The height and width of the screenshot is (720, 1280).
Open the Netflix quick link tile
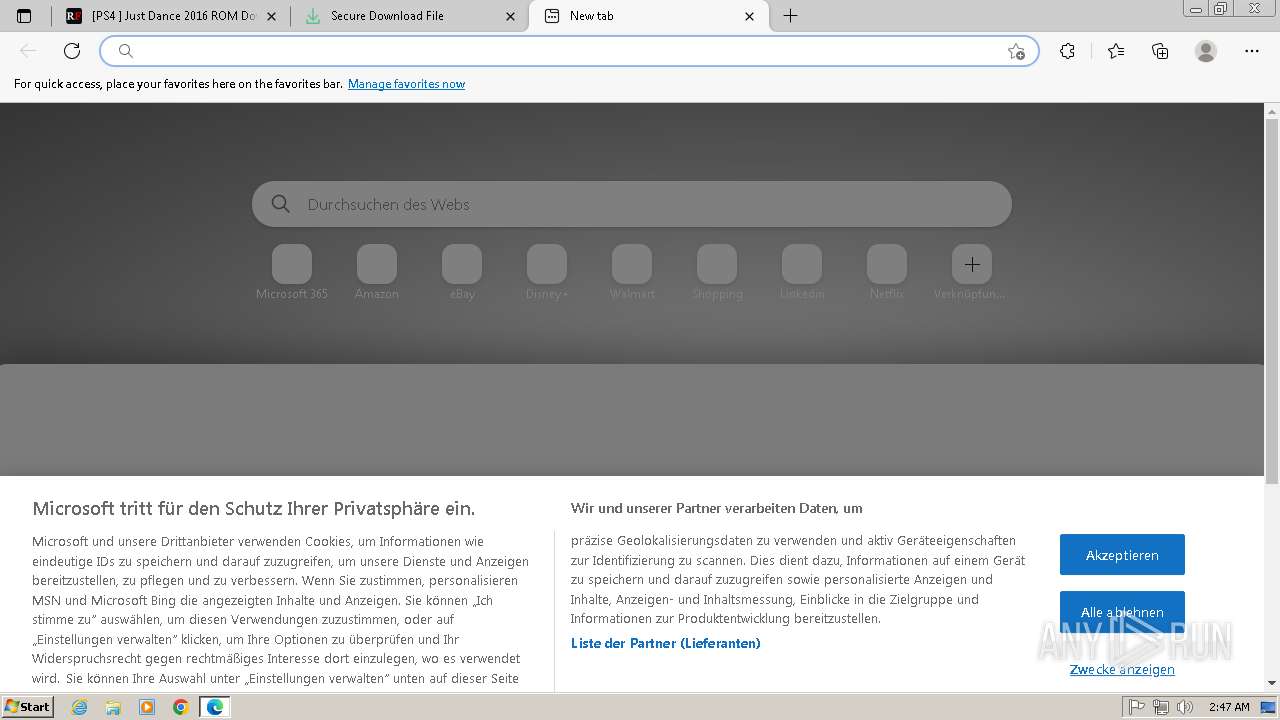[887, 272]
